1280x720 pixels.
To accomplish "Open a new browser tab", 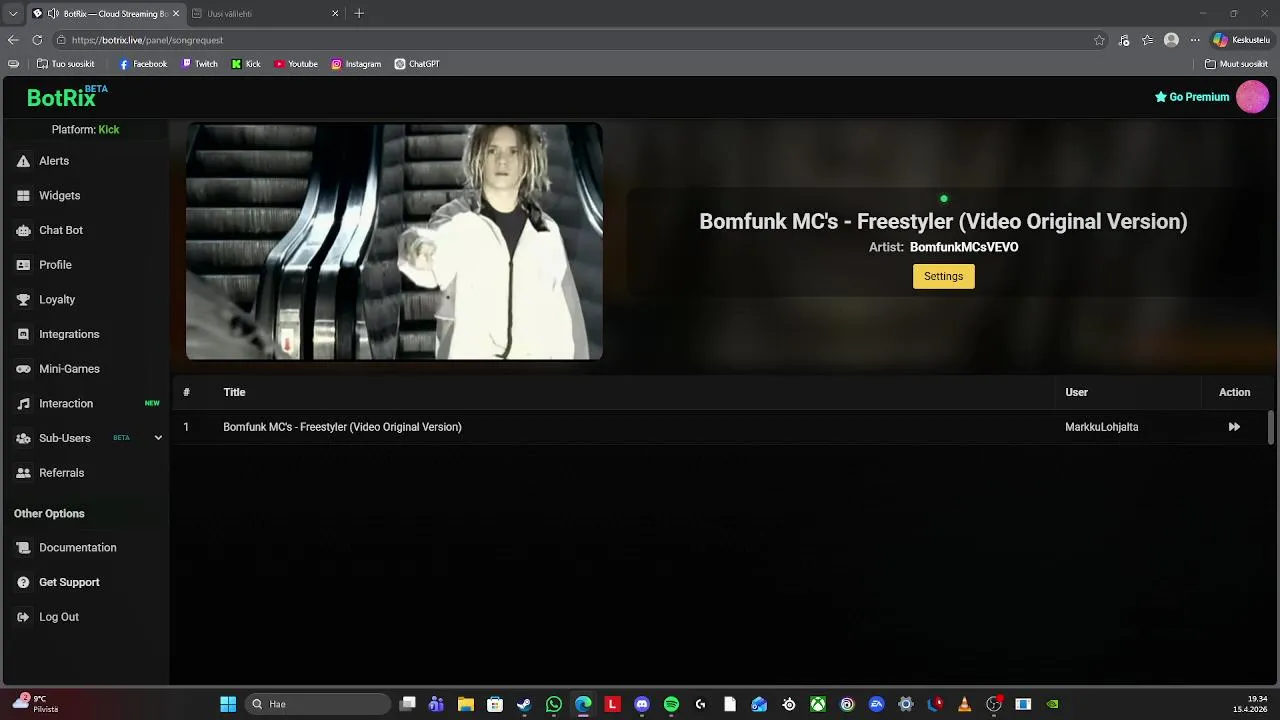I will coord(359,14).
